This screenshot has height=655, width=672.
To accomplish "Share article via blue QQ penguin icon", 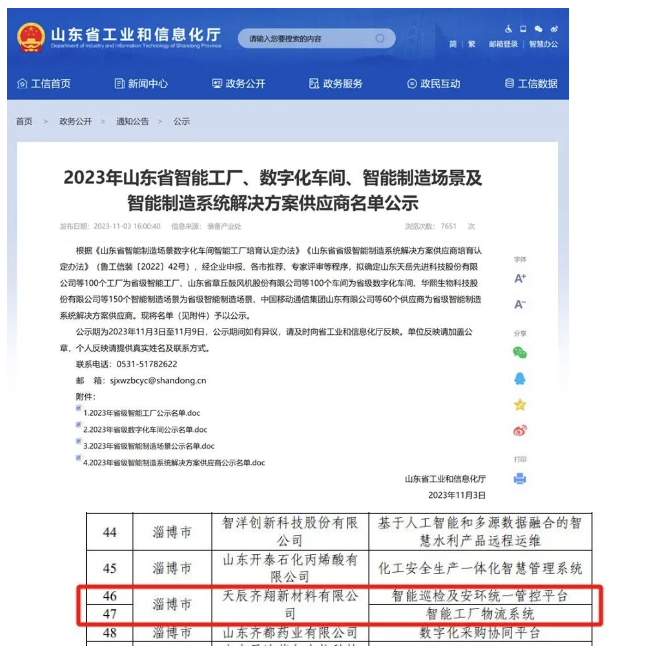I will click(x=520, y=379).
